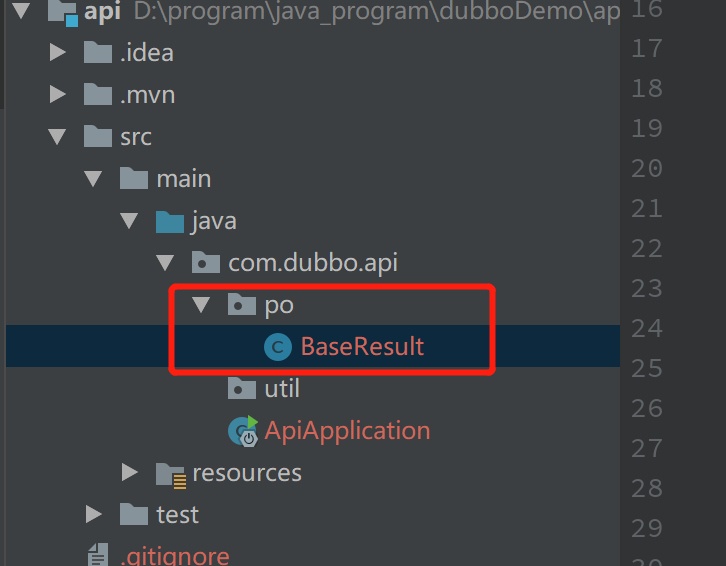Click the api module icon
Viewport: 726px width, 566px height.
pos(63,13)
